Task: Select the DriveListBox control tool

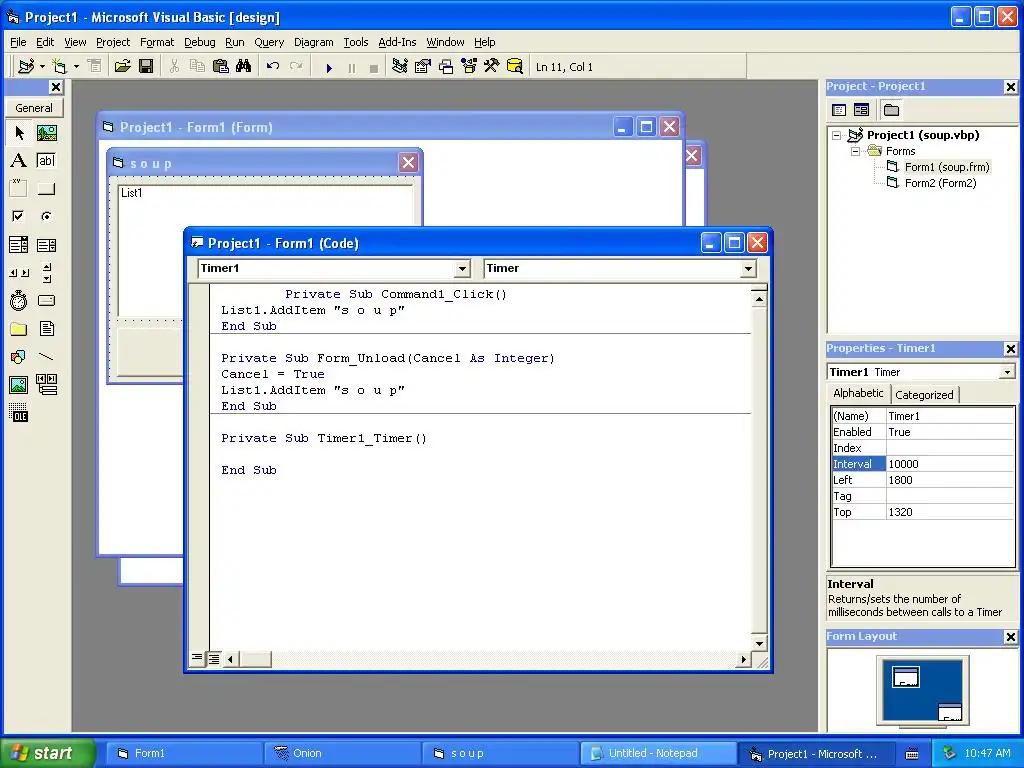Action: [46, 300]
